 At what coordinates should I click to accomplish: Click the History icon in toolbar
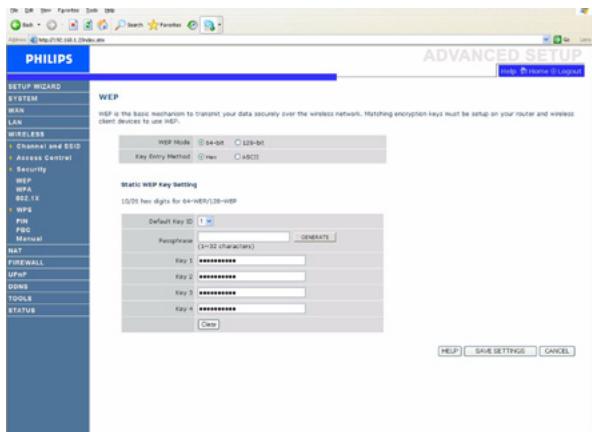pyautogui.click(x=192, y=25)
